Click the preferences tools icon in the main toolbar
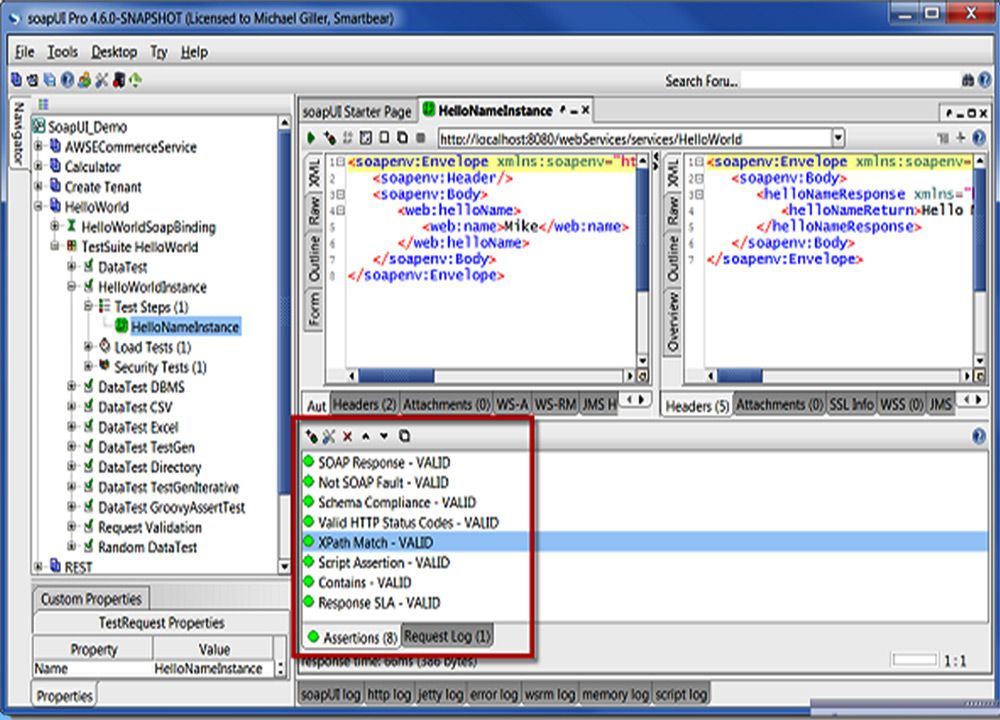Viewport: 1000px width, 720px height. click(x=101, y=80)
